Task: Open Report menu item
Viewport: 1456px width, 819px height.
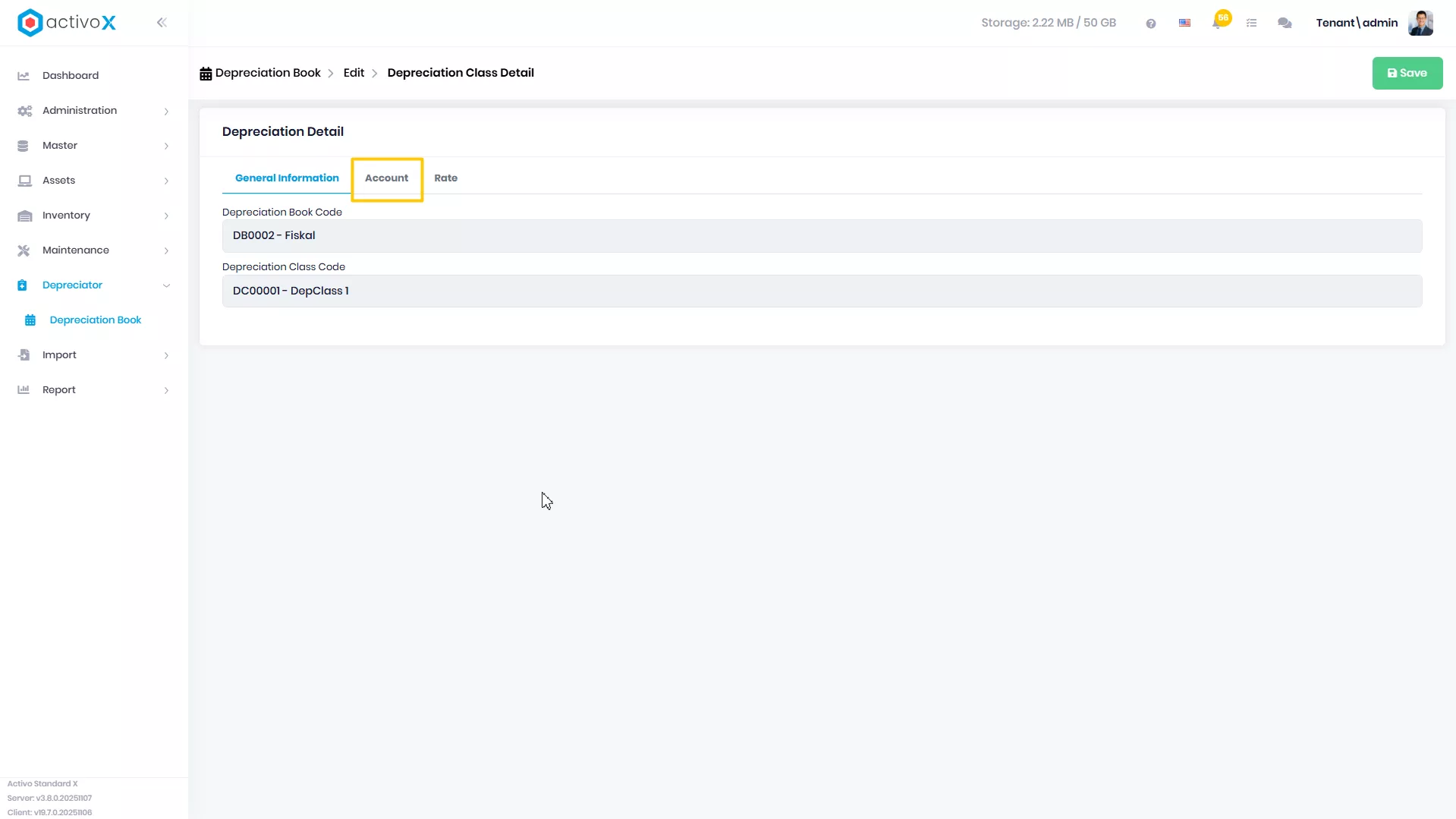Action: coord(59,390)
